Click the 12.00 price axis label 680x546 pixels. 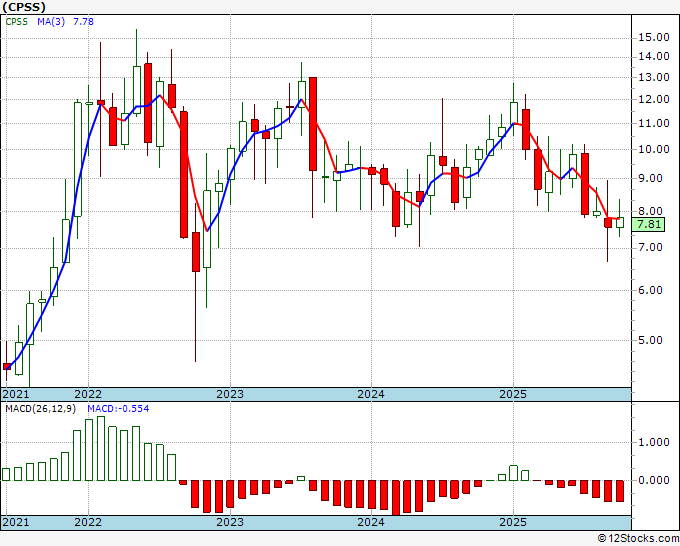point(654,100)
